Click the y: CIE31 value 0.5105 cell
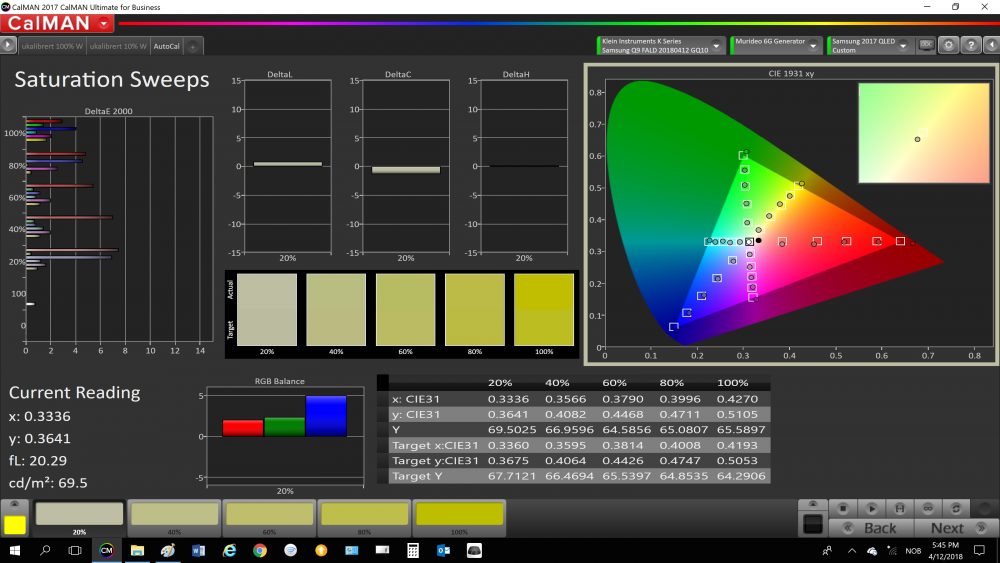Viewport: 1000px width, 563px height. click(x=737, y=414)
